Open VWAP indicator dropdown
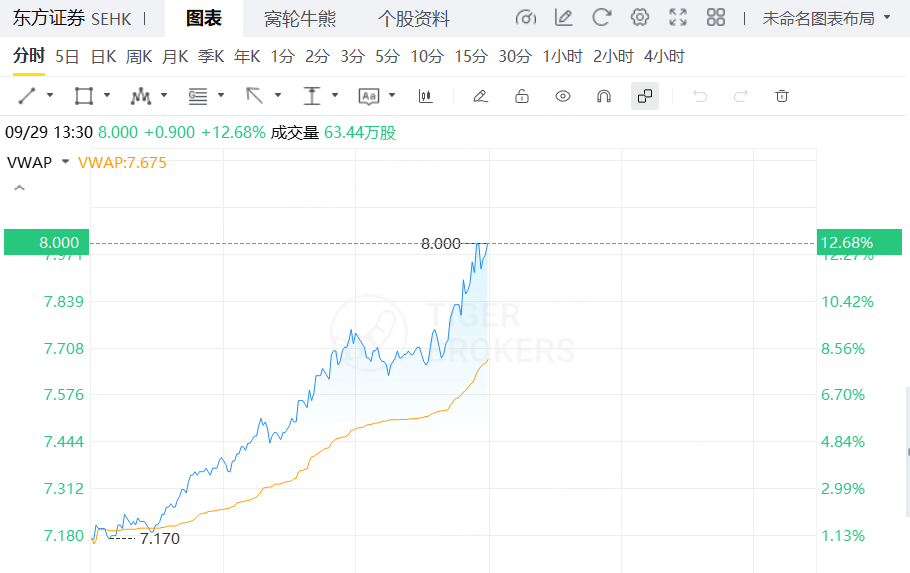Viewport: 910px width, 573px height. click(x=66, y=161)
